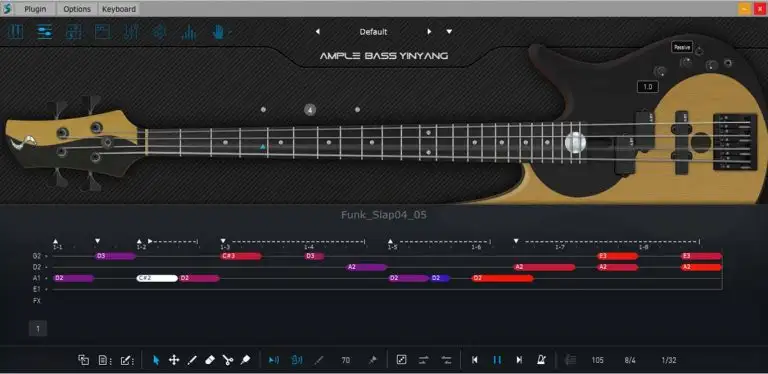Skip forward with the next button
The image size is (768, 374).
(519, 360)
